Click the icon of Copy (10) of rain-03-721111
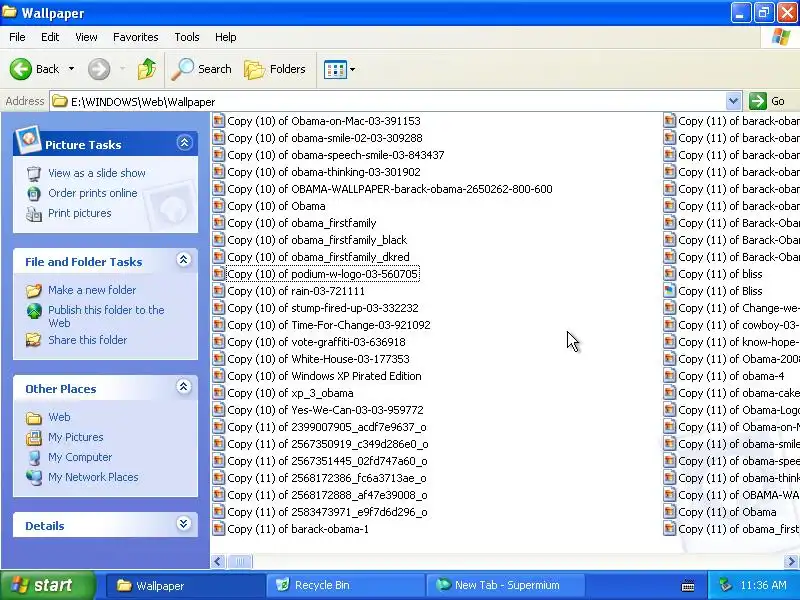Screen dimensions: 800x600 pyautogui.click(x=218, y=291)
